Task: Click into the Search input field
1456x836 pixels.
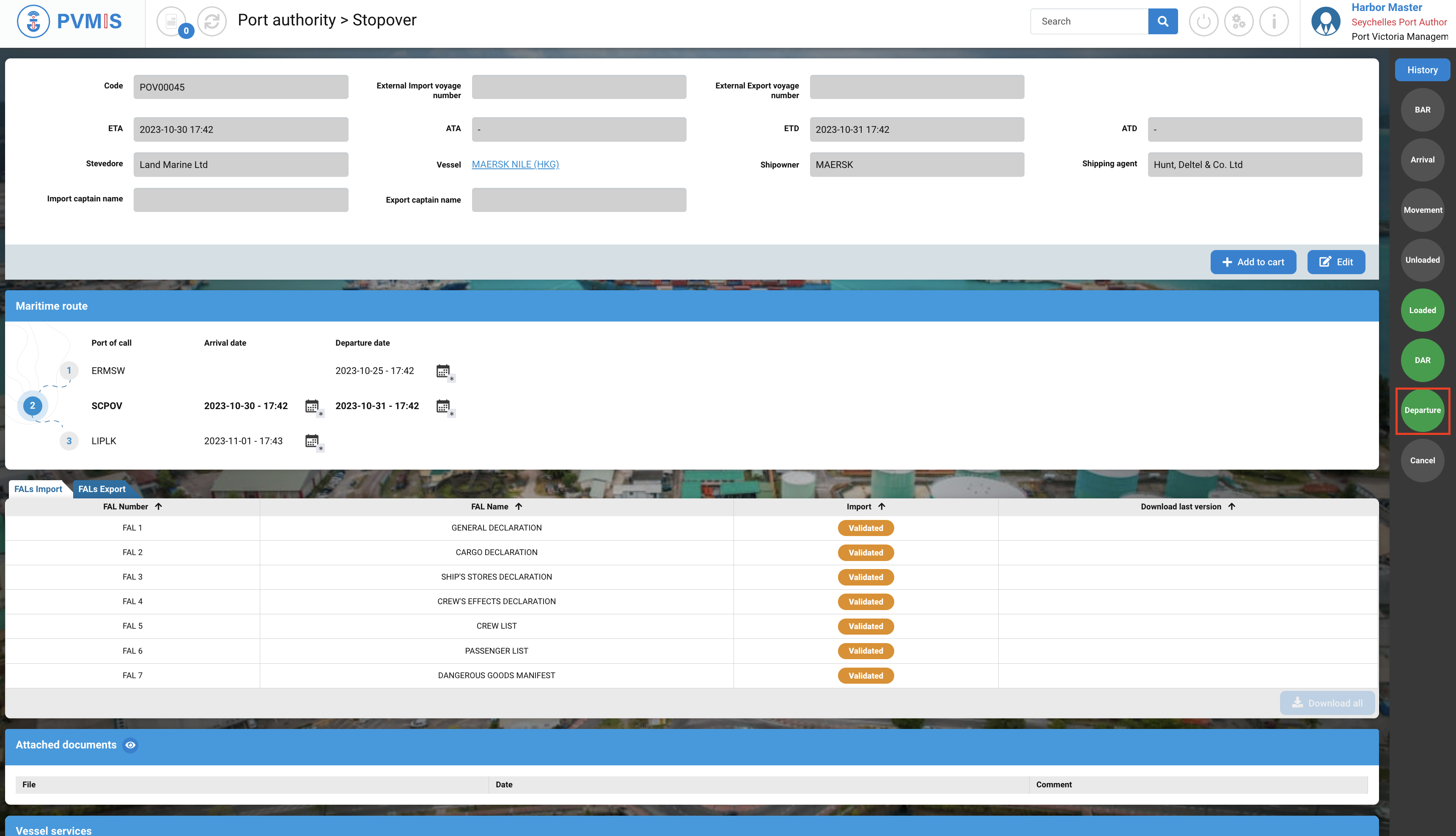Action: pyautogui.click(x=1089, y=21)
